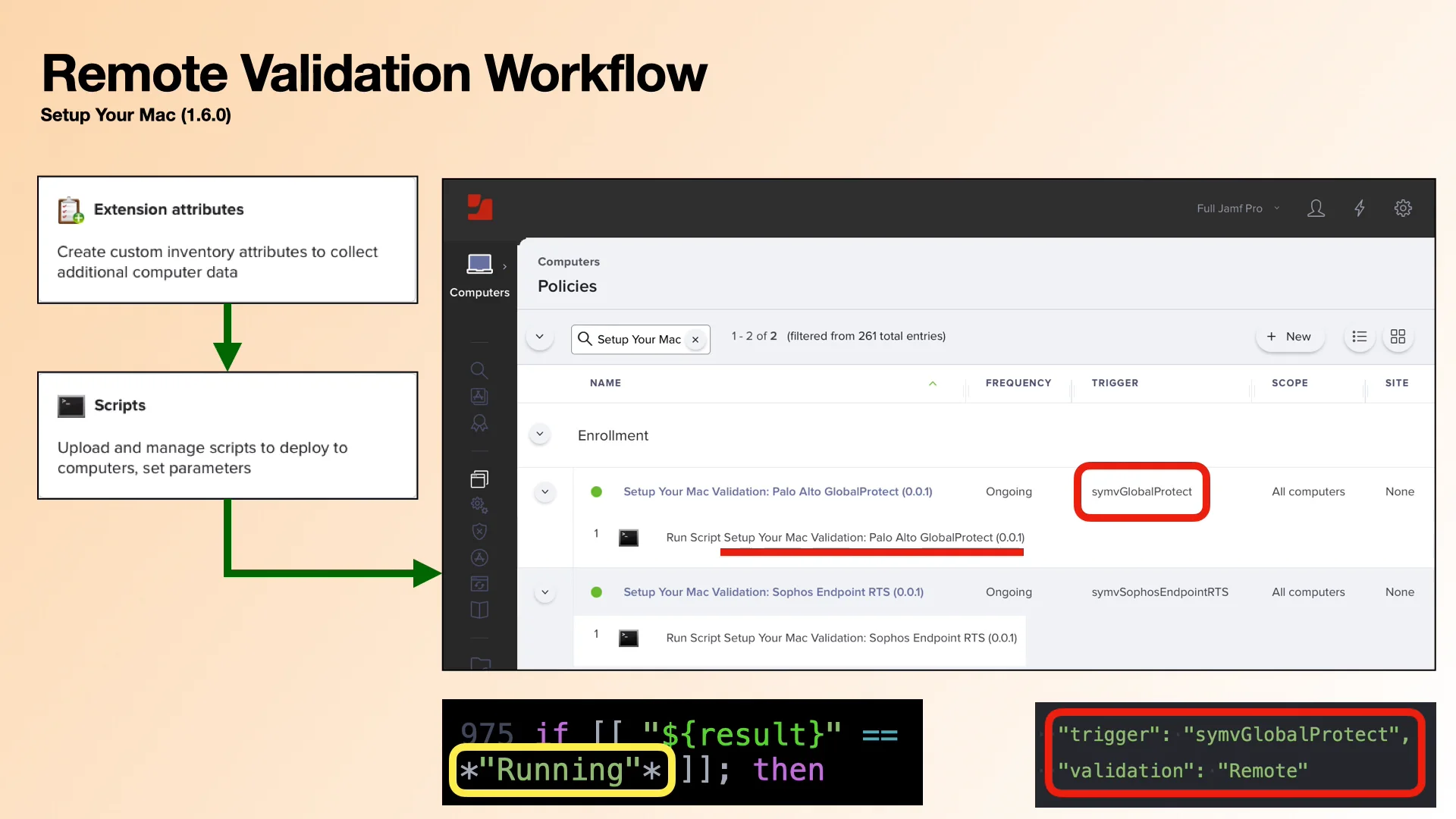Viewport: 1456px width, 819px height.
Task: Switch to list view of policies
Action: 1359,337
